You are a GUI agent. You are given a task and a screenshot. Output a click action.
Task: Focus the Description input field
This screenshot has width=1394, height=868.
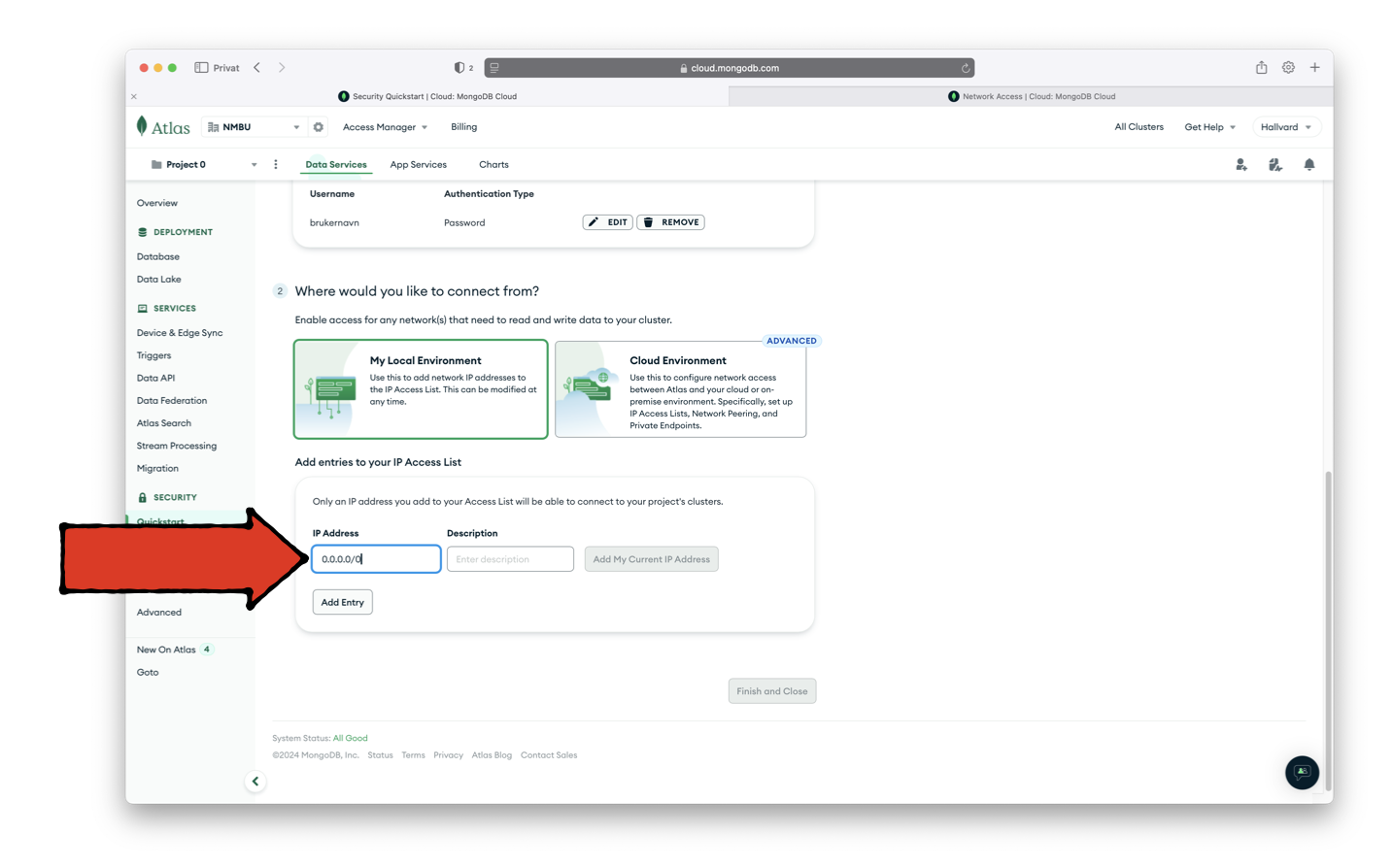(x=510, y=559)
